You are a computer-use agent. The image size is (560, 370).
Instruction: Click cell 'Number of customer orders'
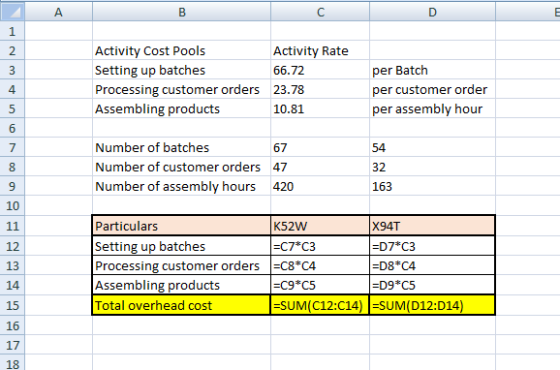point(181,167)
